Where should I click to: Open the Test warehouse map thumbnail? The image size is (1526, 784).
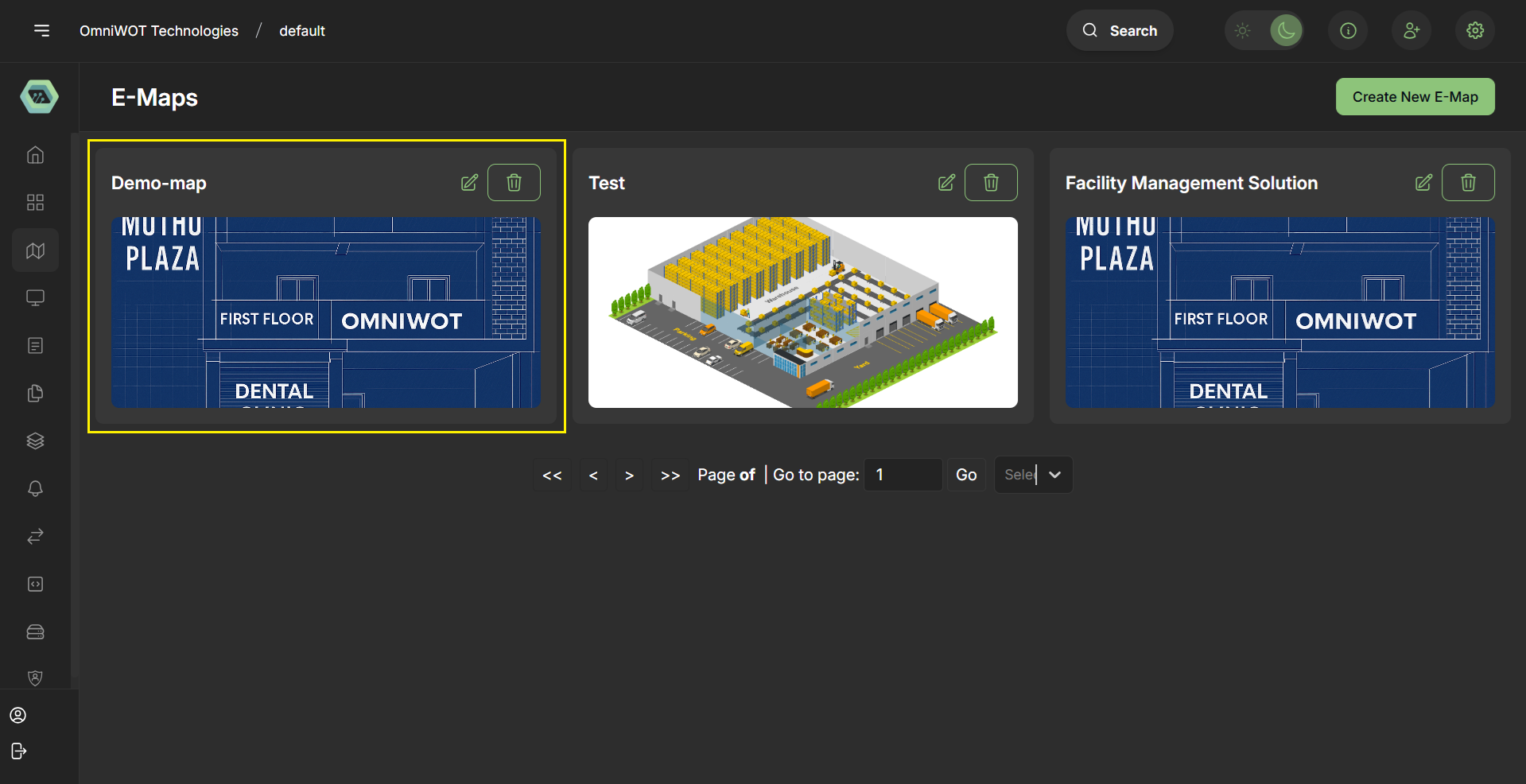click(802, 312)
